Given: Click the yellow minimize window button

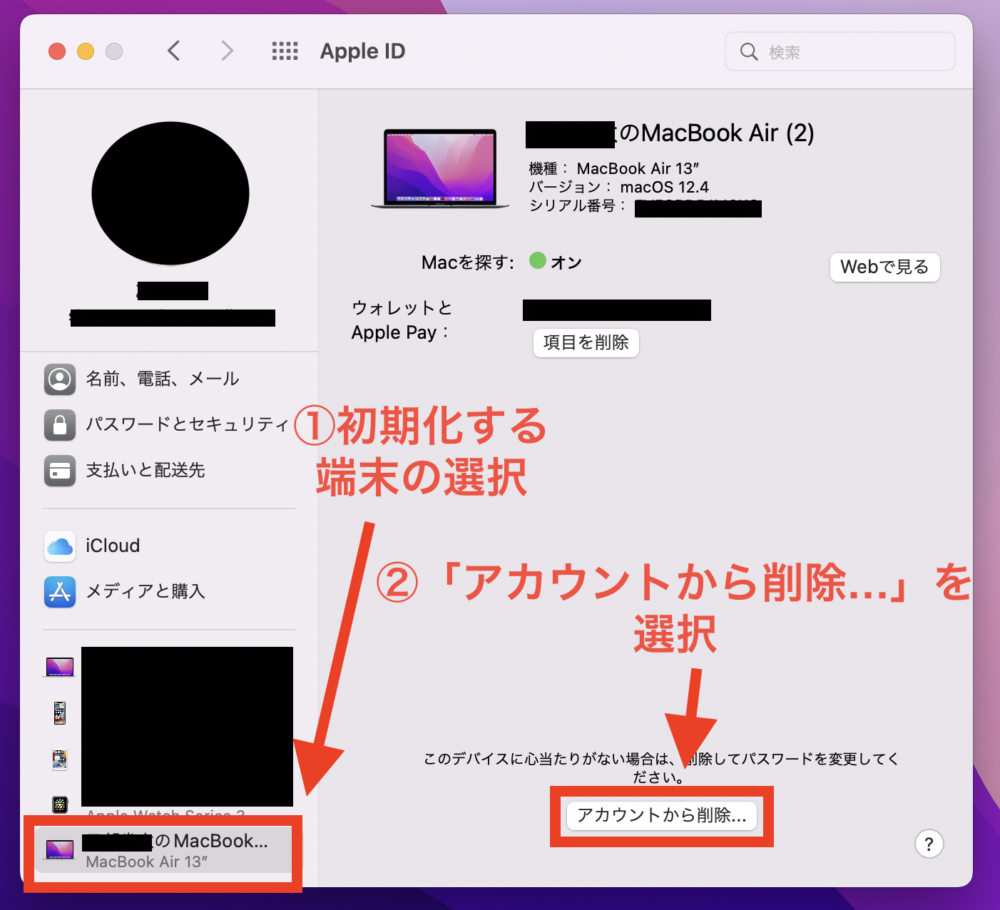Looking at the screenshot, I should tap(85, 51).
